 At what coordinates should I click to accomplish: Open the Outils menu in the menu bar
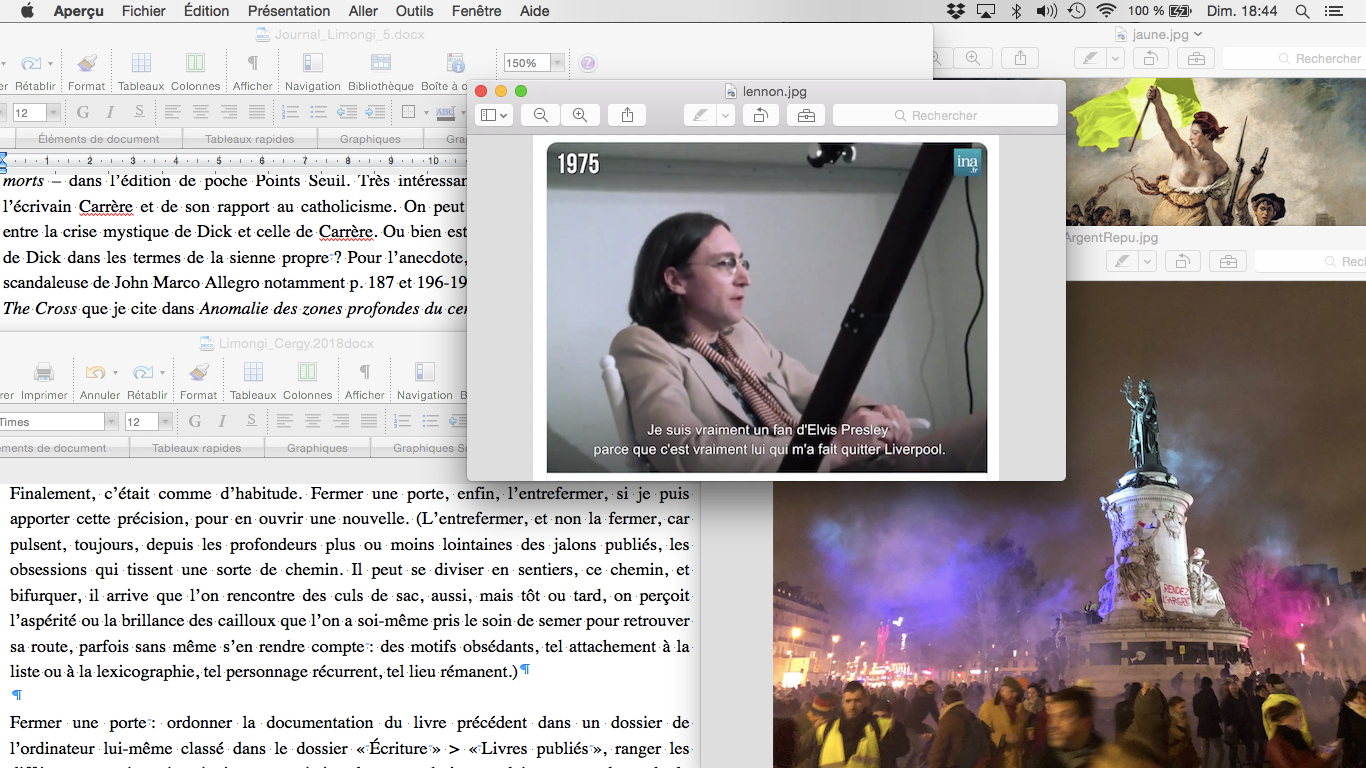(414, 11)
